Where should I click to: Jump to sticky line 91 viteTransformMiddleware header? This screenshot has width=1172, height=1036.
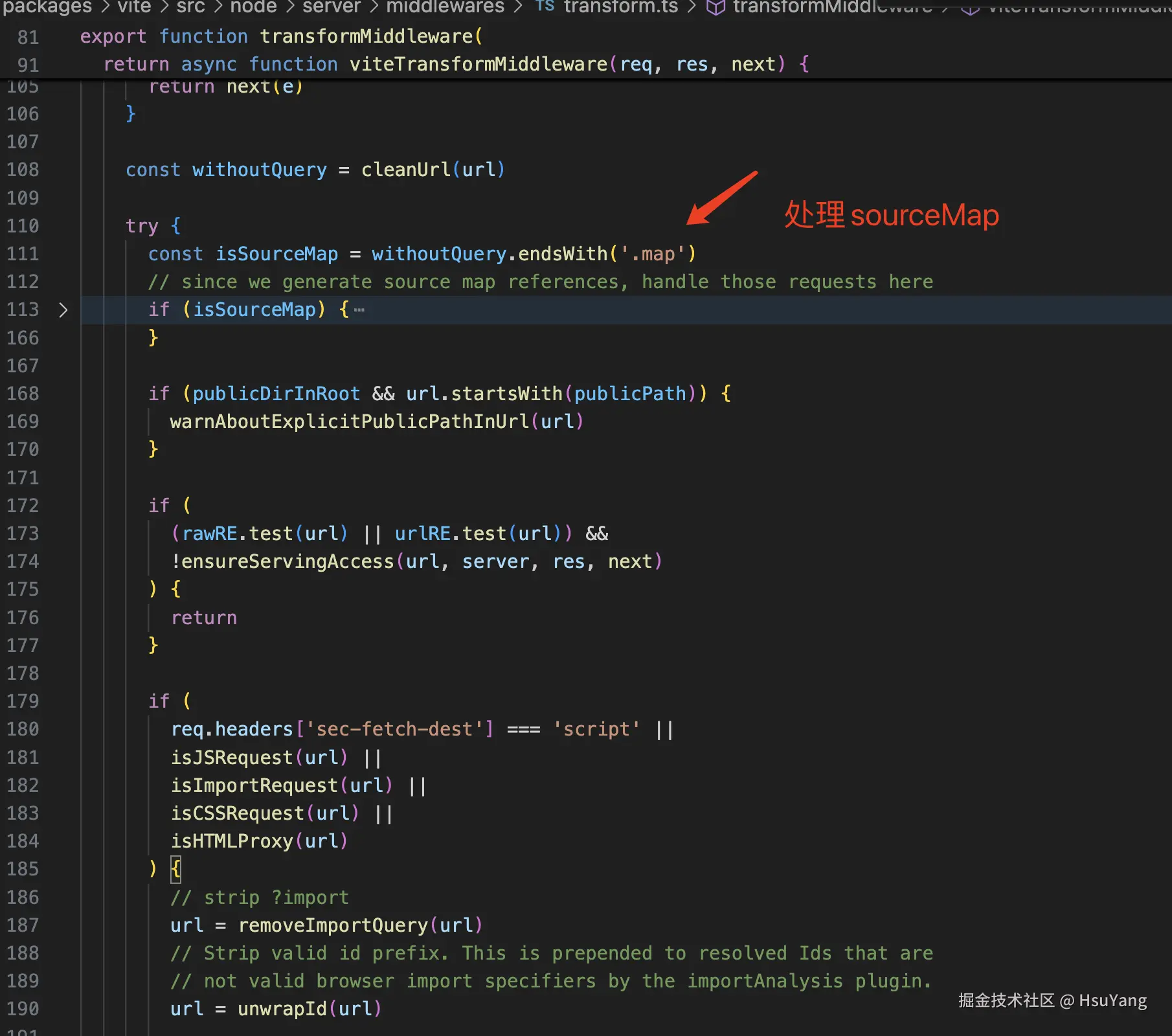pyautogui.click(x=456, y=64)
